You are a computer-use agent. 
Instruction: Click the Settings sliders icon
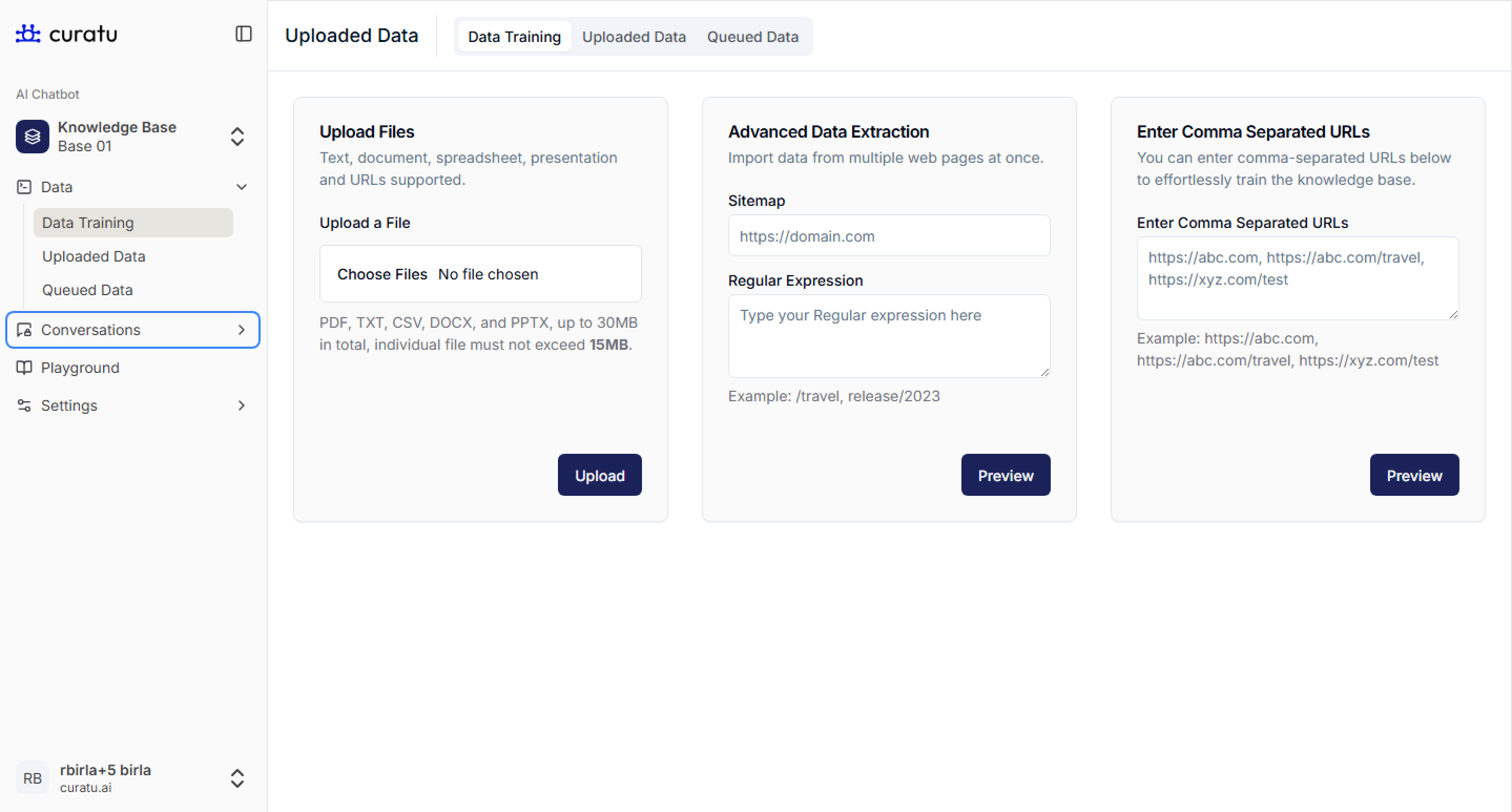click(x=24, y=405)
